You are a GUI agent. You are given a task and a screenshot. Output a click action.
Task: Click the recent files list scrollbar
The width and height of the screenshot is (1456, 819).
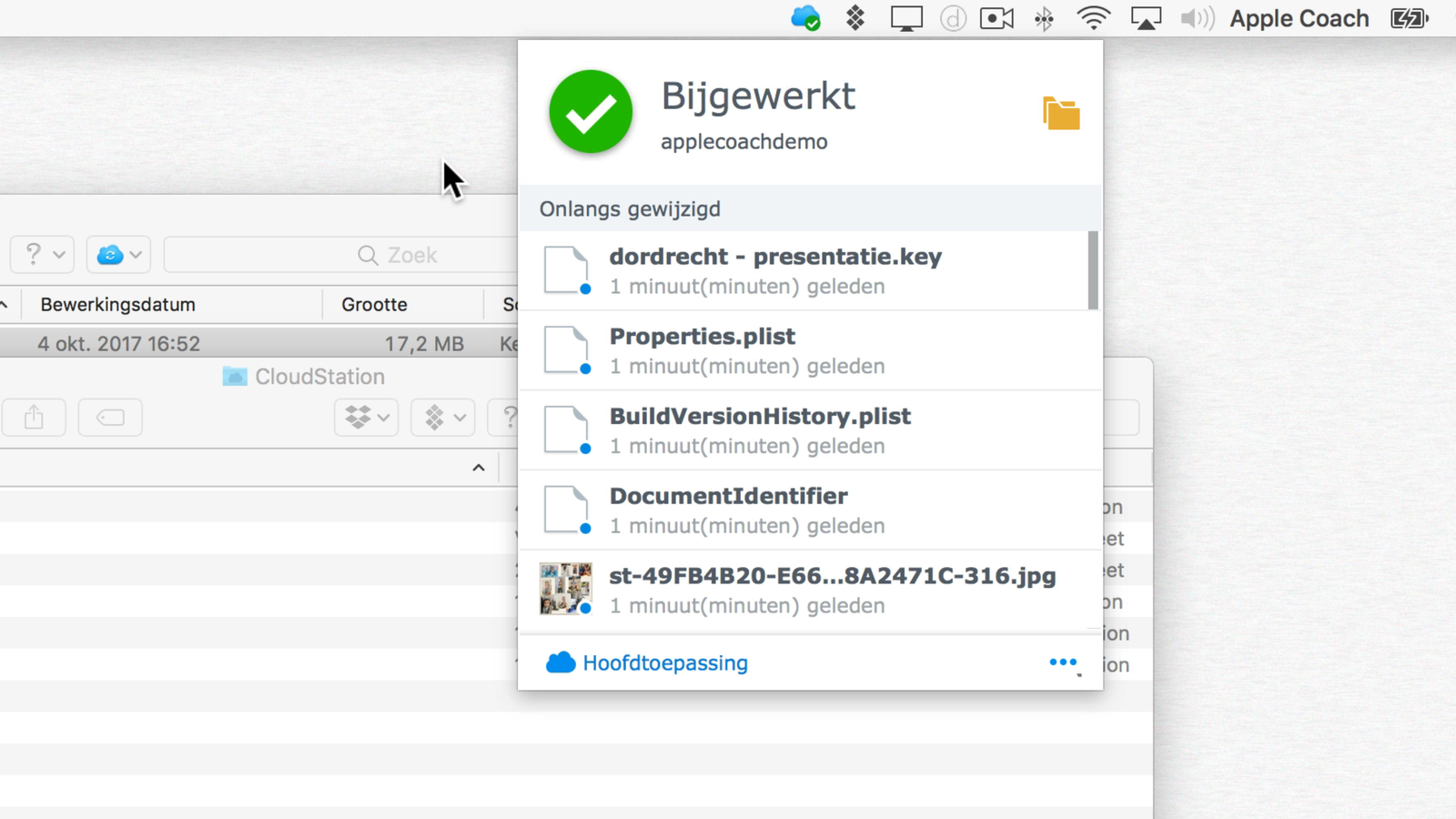1093,270
